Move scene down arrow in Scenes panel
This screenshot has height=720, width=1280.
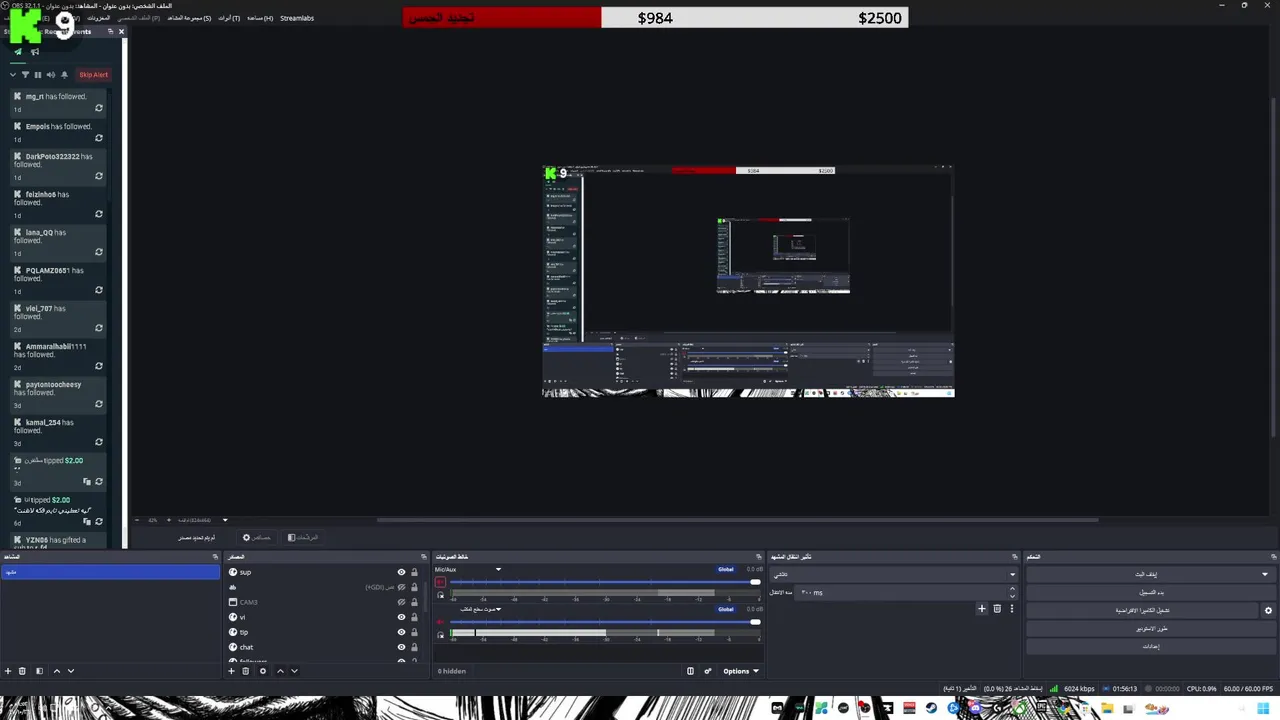70,671
